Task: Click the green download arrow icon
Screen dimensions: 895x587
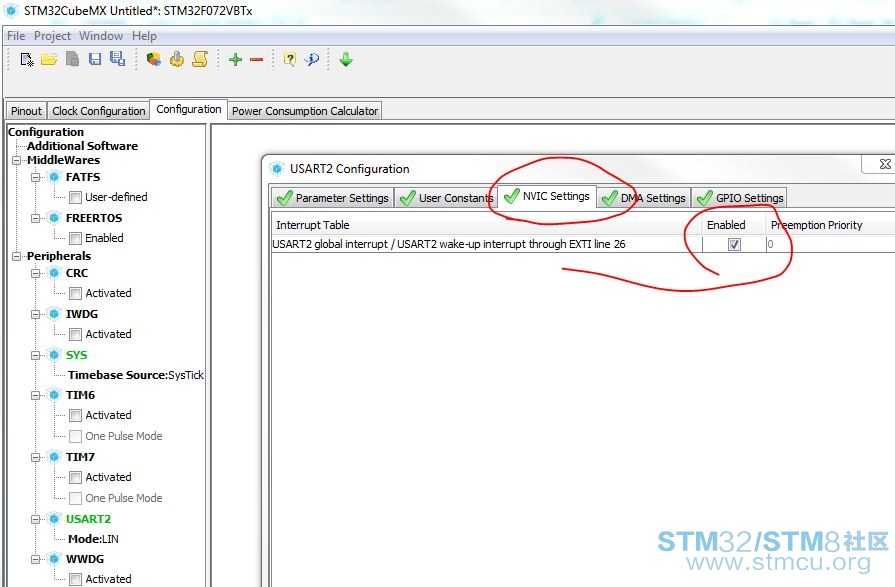Action: click(346, 59)
